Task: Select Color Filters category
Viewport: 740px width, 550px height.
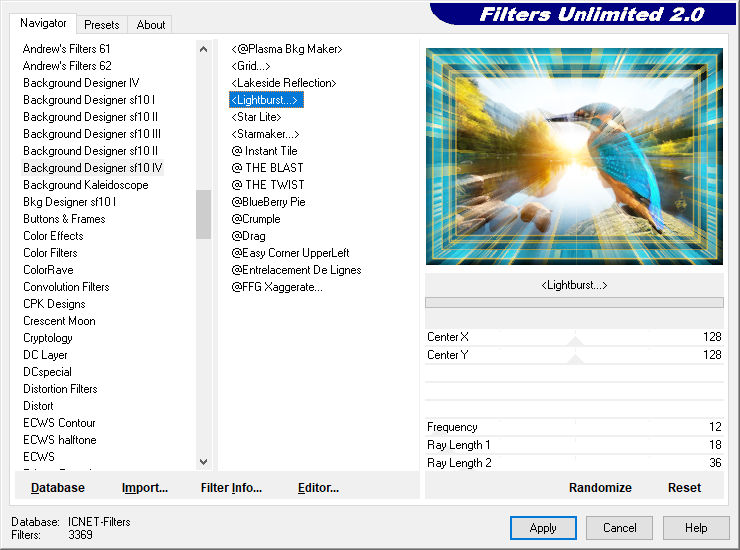Action: 50,253
